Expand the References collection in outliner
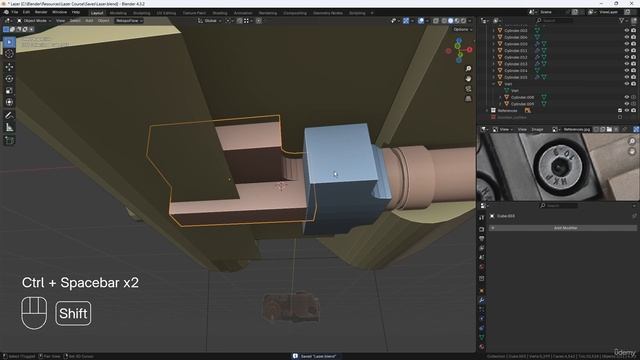640x360 pixels. [487, 111]
